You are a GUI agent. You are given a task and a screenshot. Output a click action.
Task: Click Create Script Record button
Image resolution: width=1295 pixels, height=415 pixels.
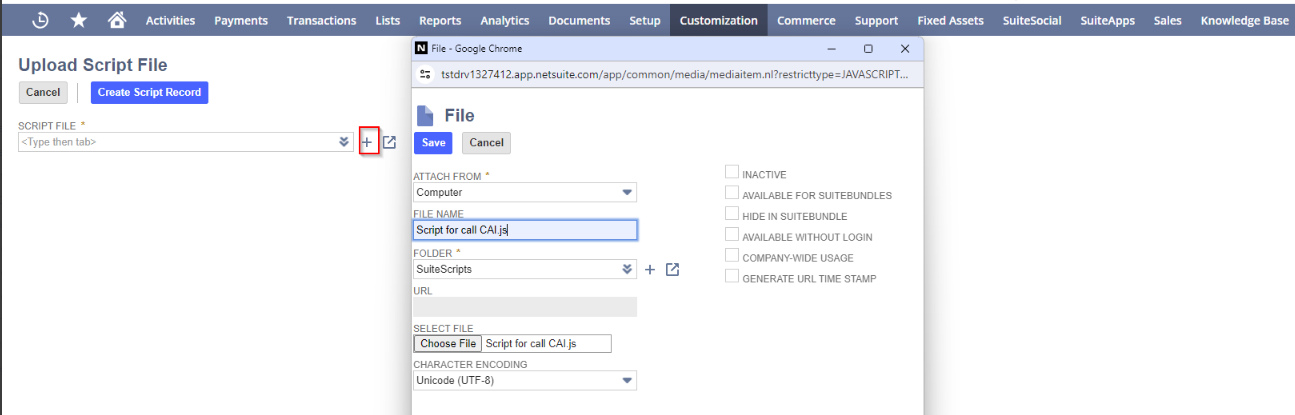(x=149, y=92)
